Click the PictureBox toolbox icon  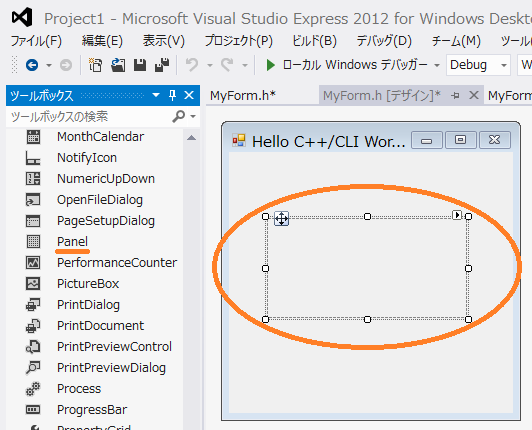point(33,284)
